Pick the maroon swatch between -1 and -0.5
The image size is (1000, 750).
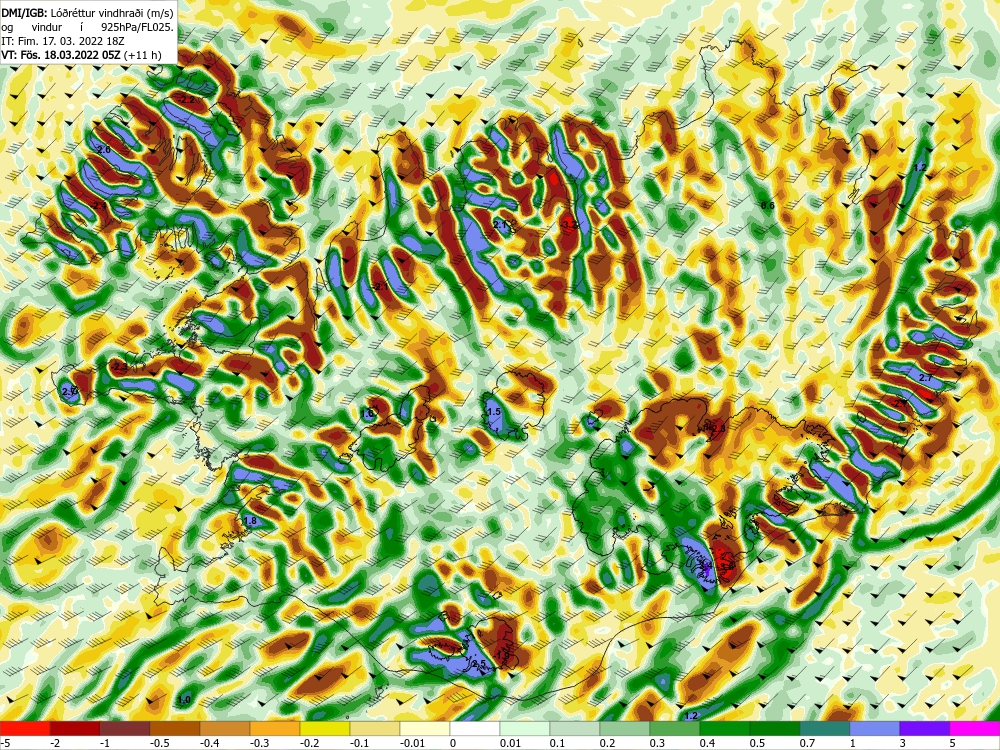tap(125, 728)
